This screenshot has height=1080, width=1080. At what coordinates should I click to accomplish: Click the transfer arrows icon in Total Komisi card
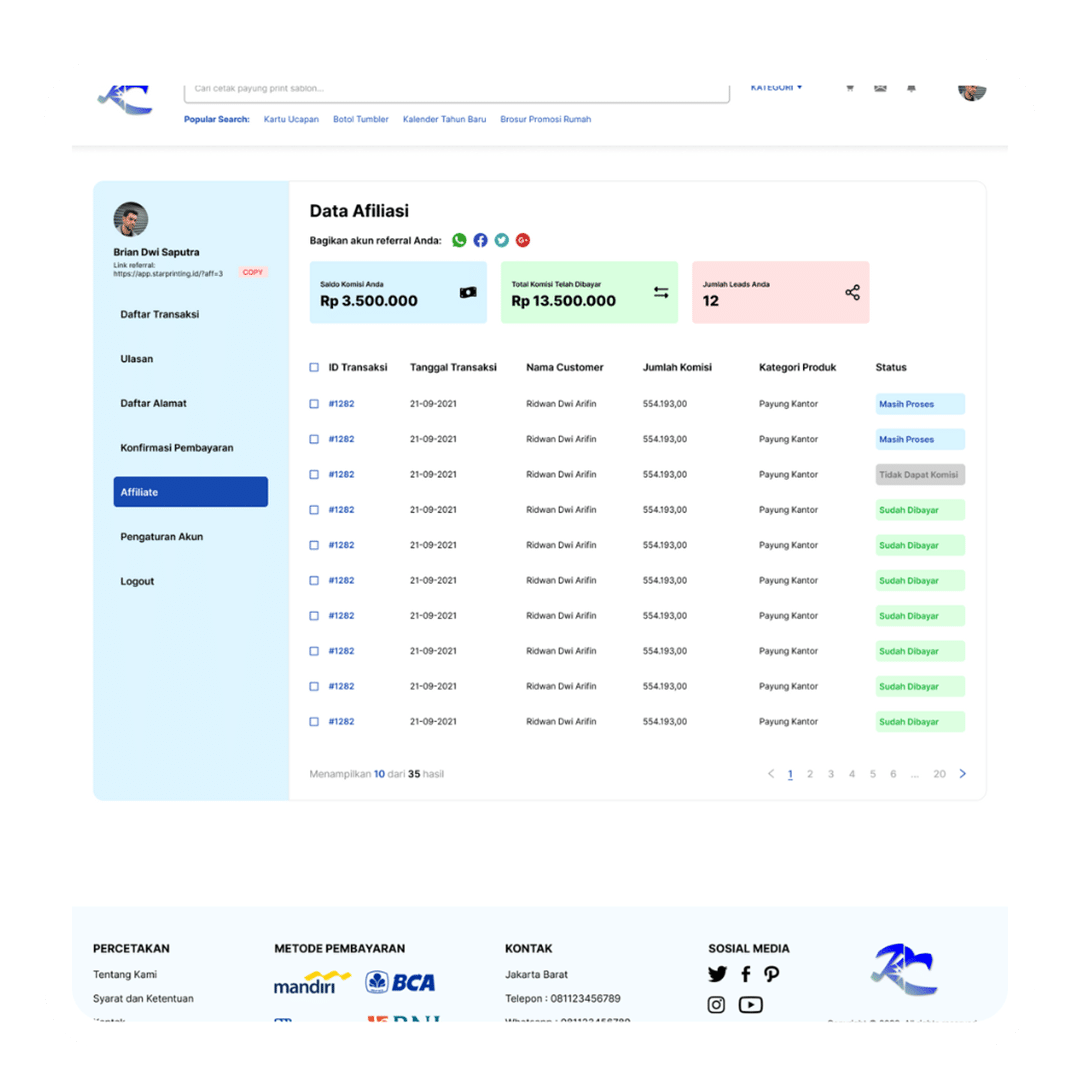[x=661, y=293]
